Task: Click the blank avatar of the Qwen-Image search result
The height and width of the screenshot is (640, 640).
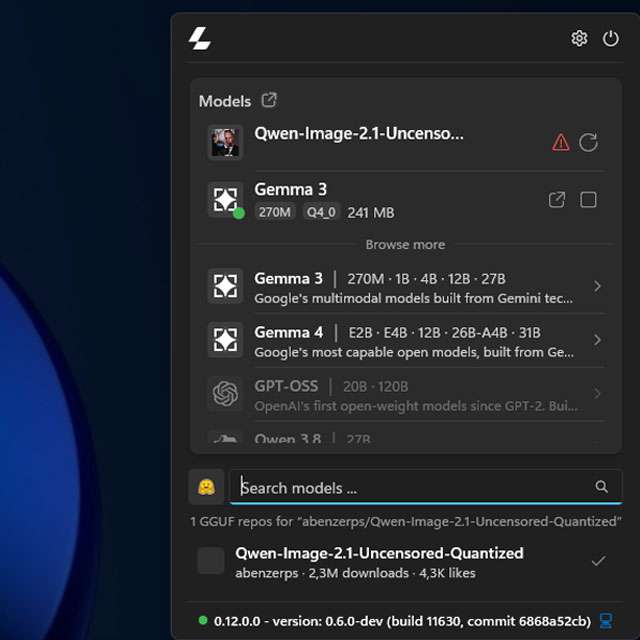Action: click(x=211, y=561)
